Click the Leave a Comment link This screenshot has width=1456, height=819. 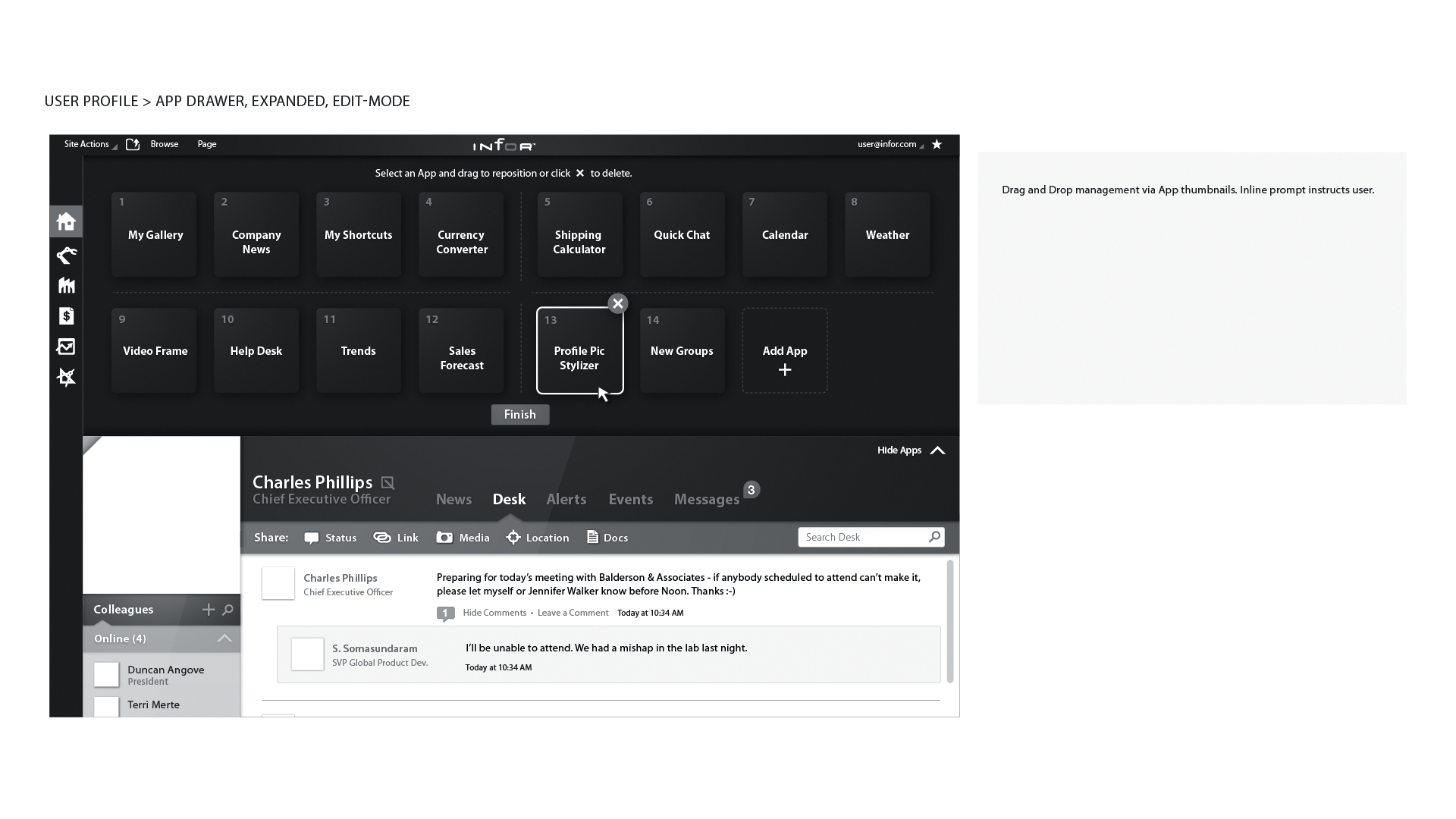[573, 613]
